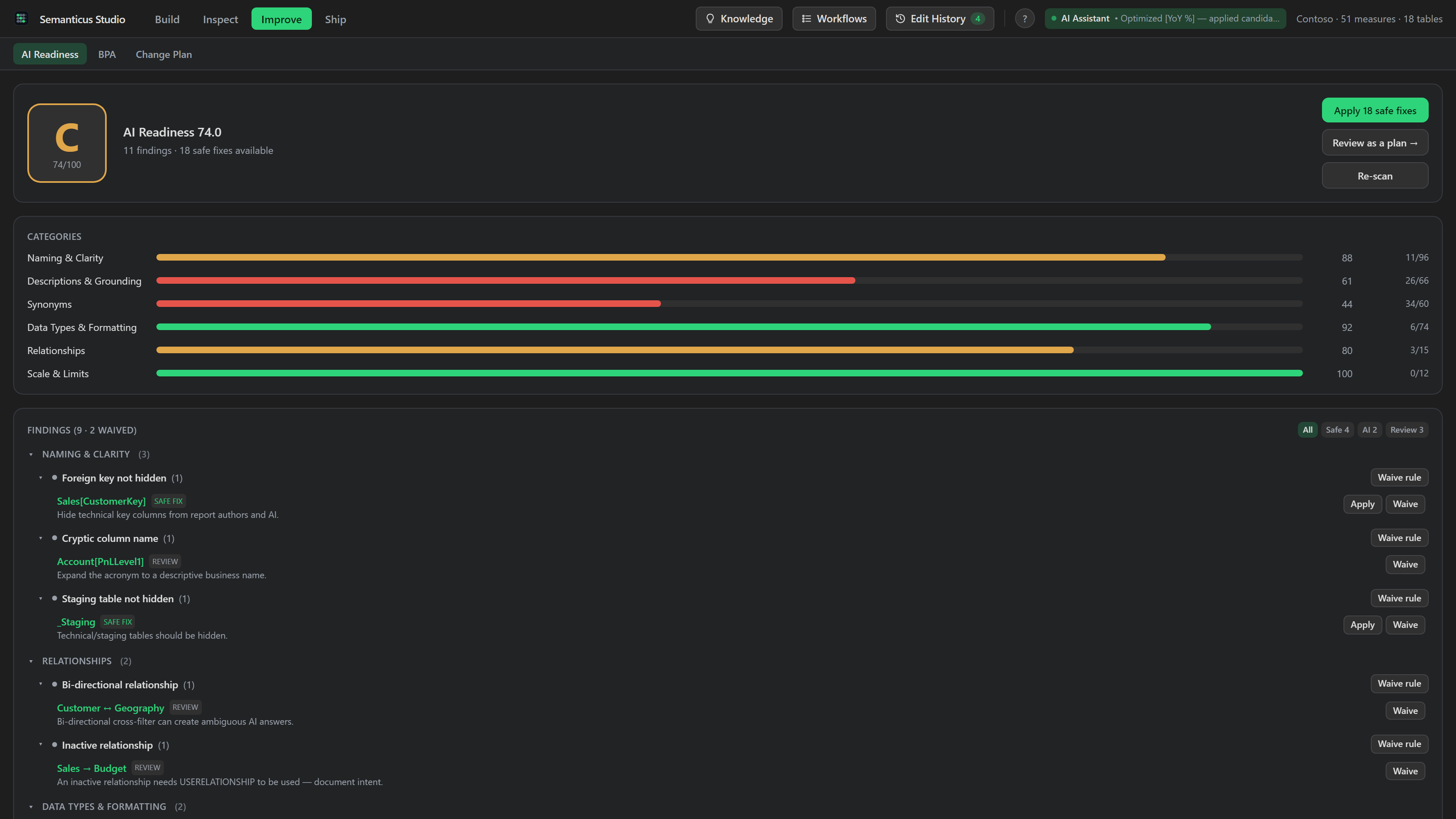Collapse the Staging table not hidden rule

(x=41, y=599)
